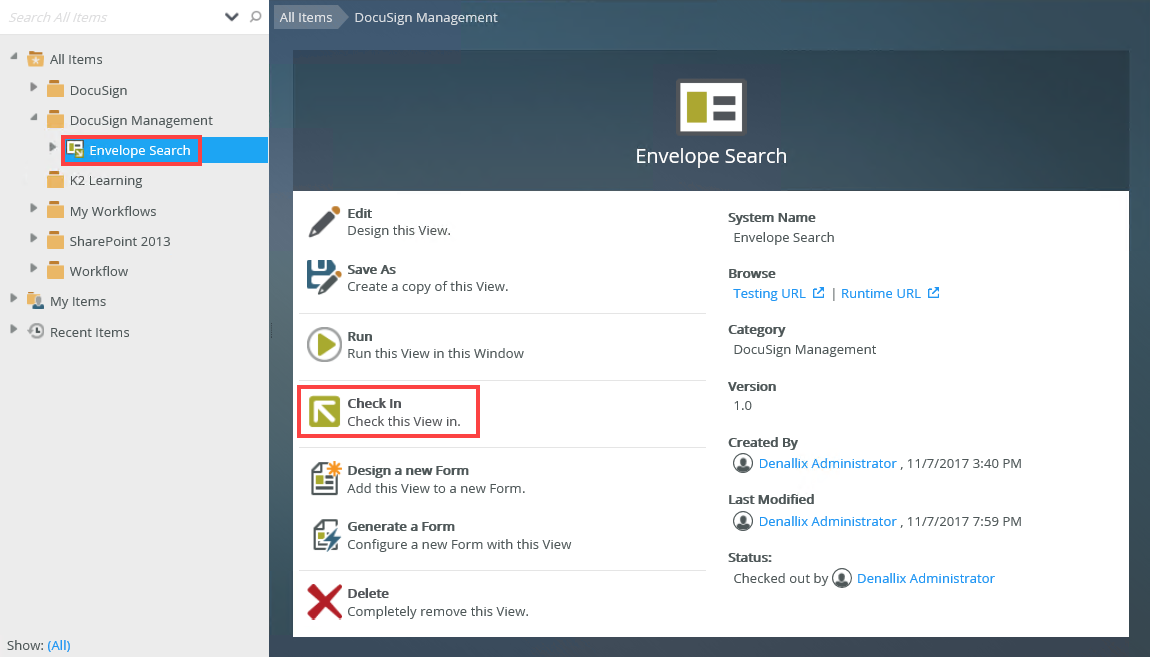This screenshot has width=1150, height=657.
Task: Expand the Recent Items node arrow
Action: pos(13,328)
